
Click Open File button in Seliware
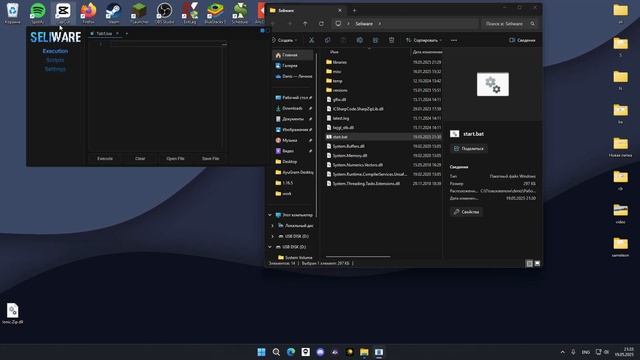175,158
